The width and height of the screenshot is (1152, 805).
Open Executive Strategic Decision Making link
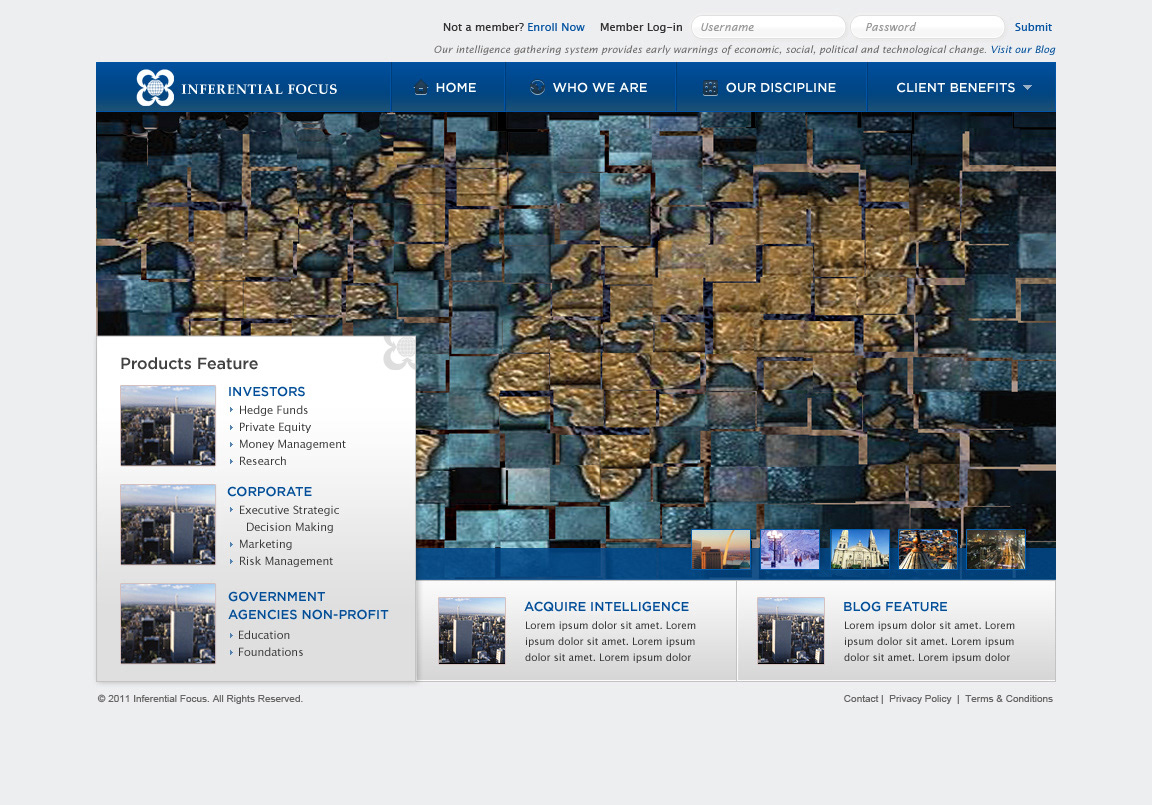(289, 519)
